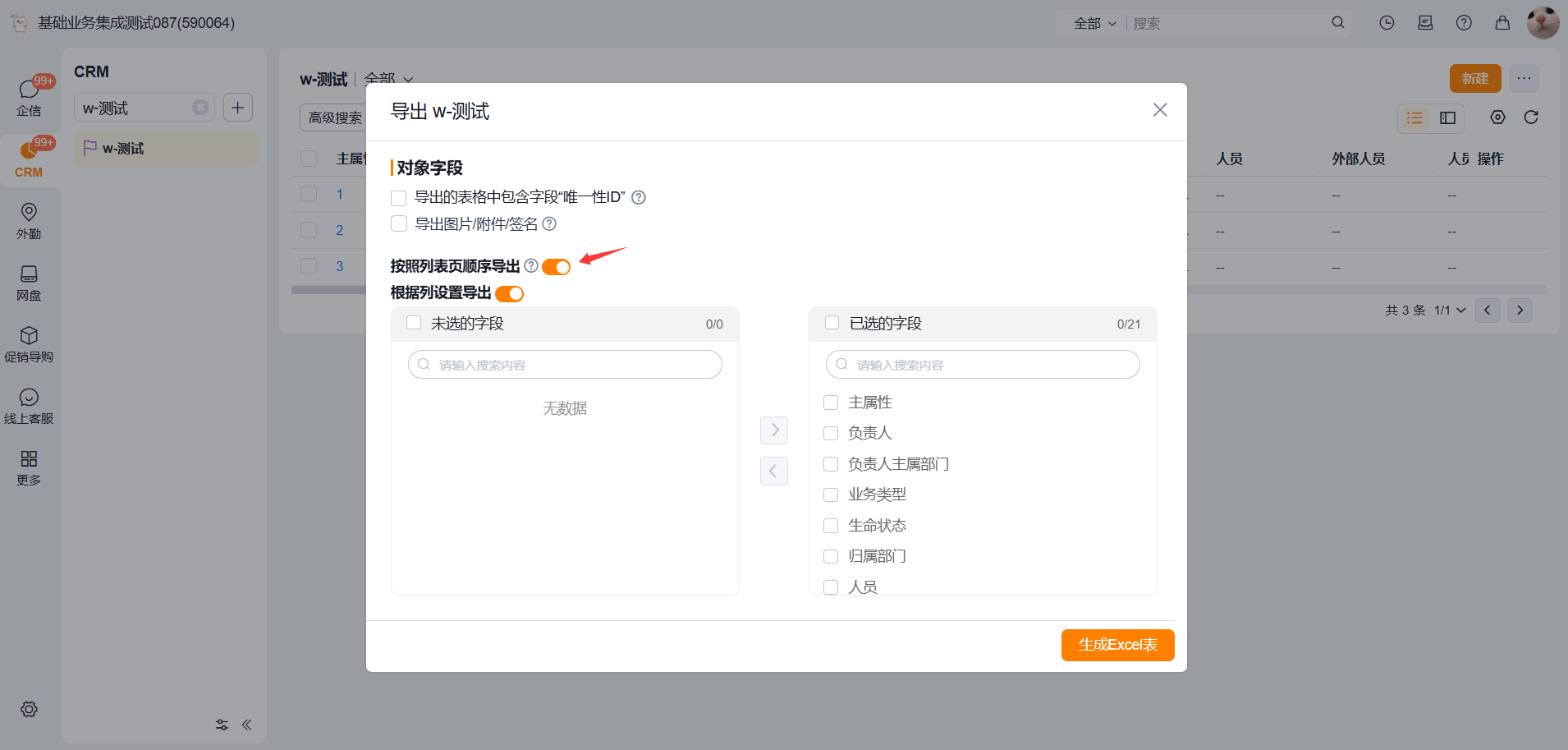Collapse the CRM navigation panel
The height and width of the screenshot is (750, 1568).
coord(247,725)
